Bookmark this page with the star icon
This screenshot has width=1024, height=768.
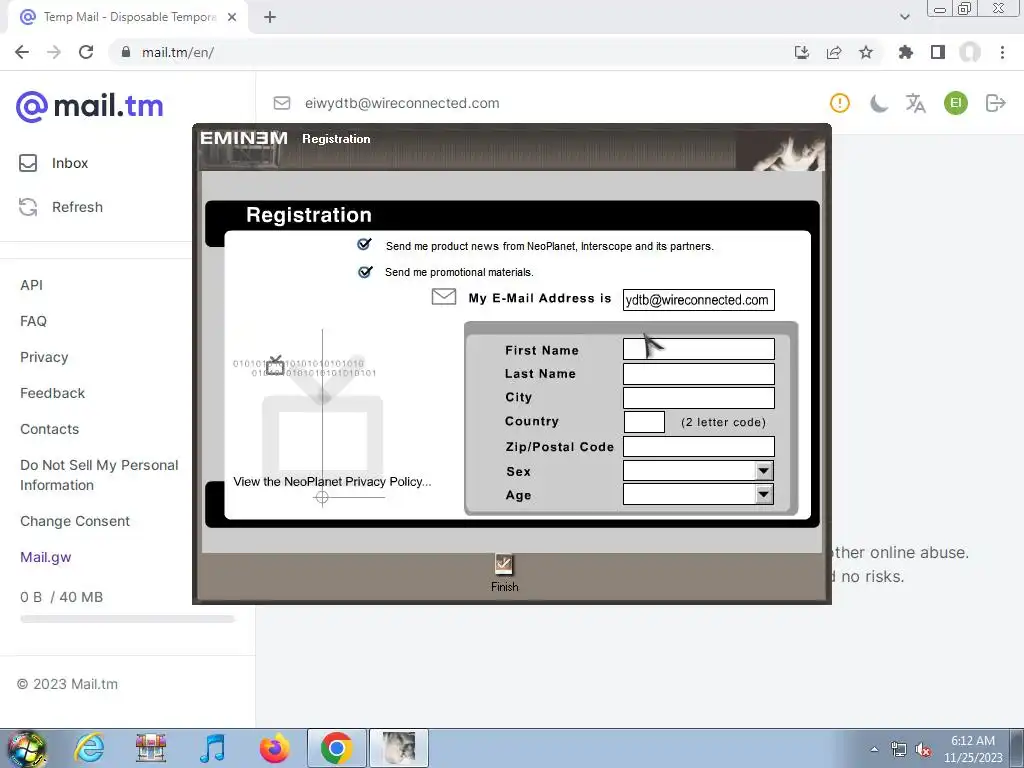click(866, 52)
